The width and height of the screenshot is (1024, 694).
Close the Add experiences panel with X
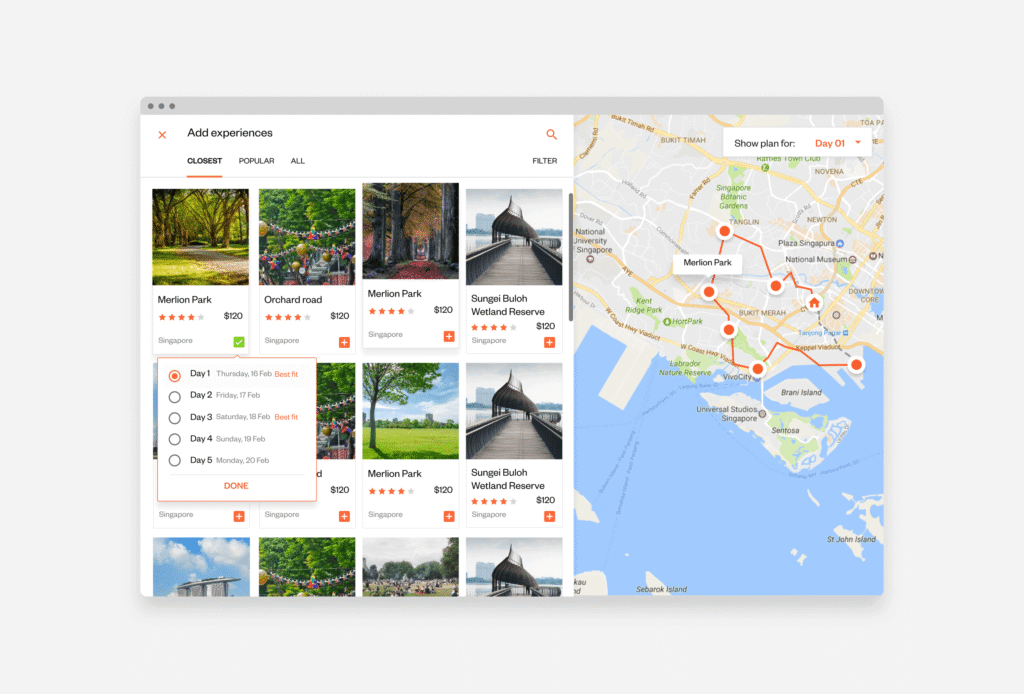pos(162,134)
